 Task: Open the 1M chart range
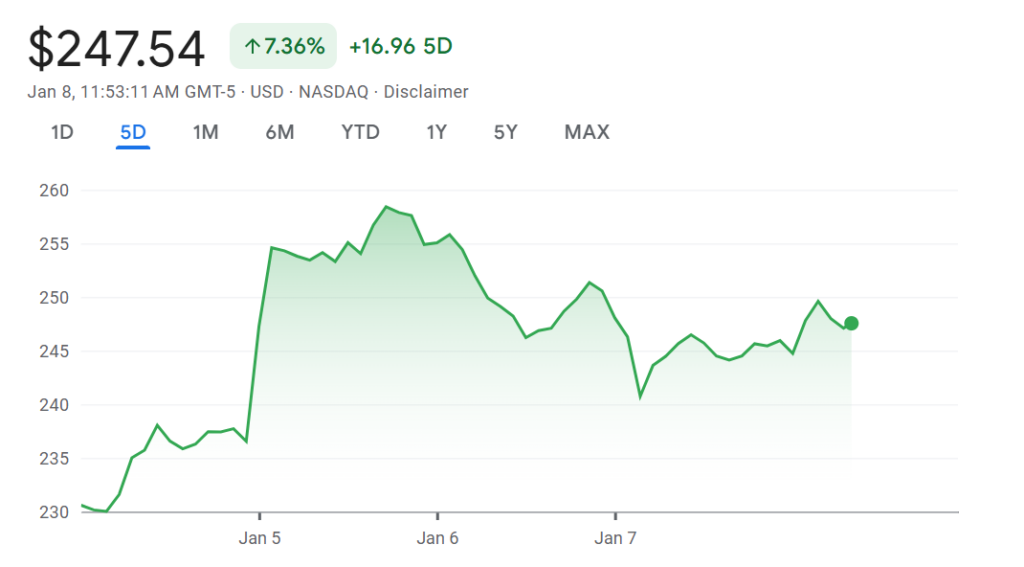click(205, 132)
